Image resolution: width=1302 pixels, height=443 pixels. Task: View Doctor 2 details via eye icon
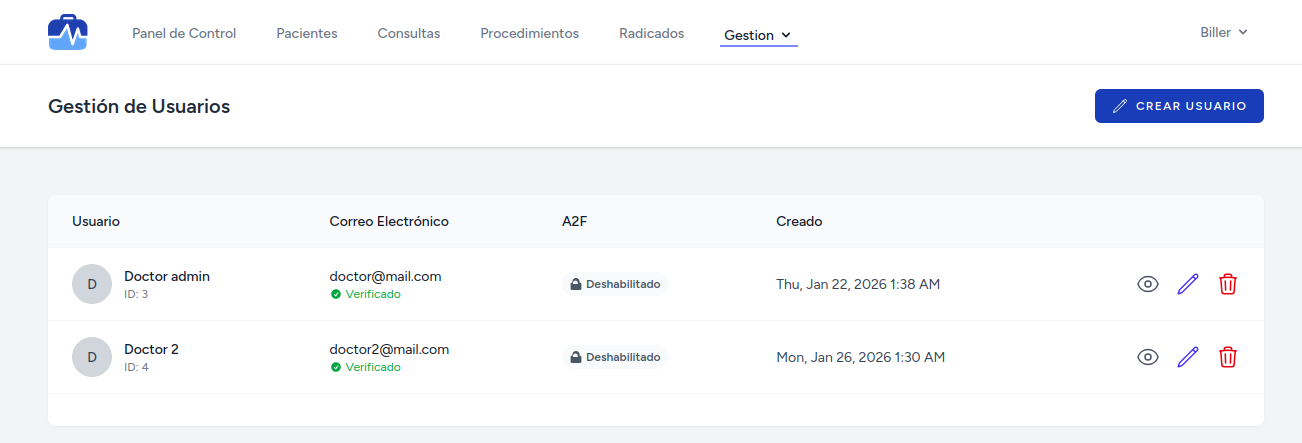click(1148, 357)
